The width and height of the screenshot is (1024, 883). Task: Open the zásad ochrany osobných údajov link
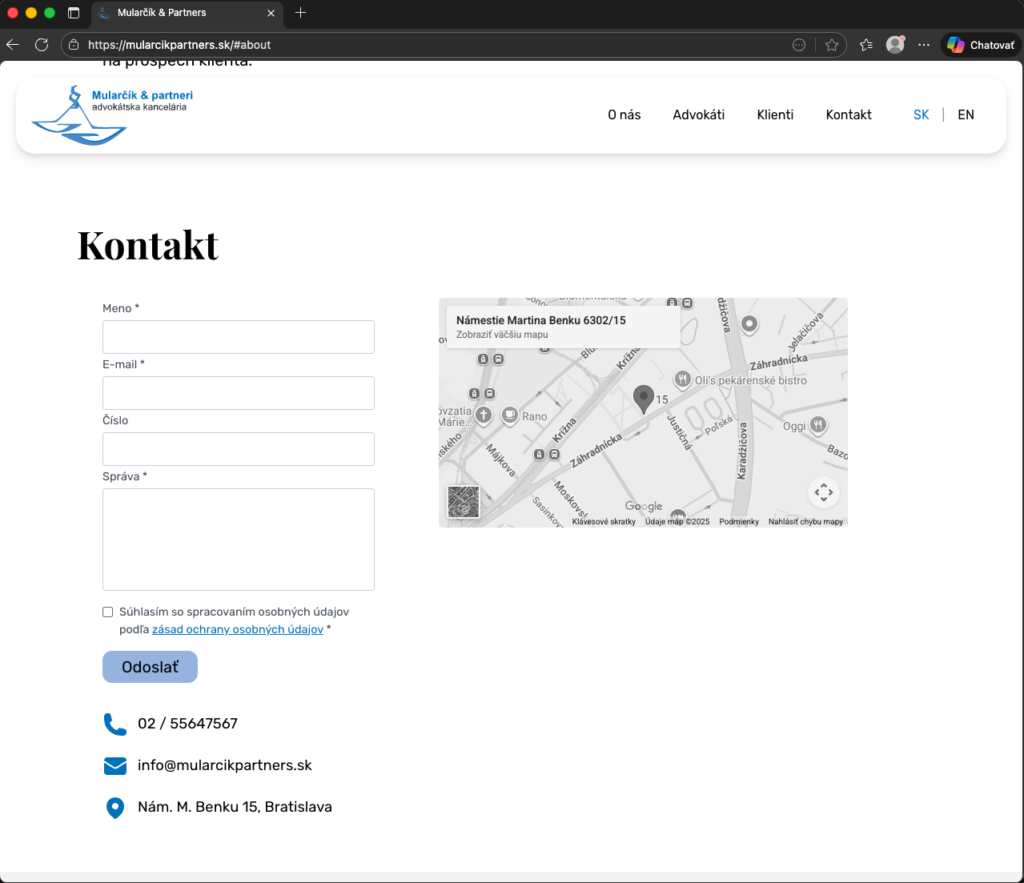coord(238,630)
